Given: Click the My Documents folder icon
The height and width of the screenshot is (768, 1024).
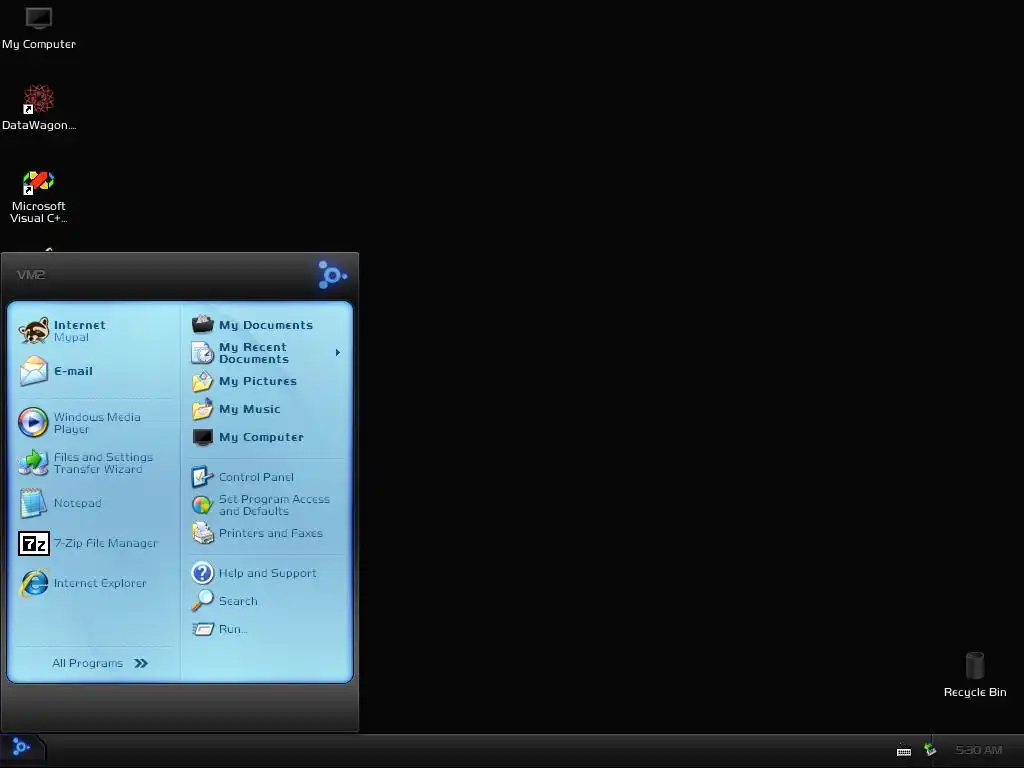Looking at the screenshot, I should click(202, 324).
